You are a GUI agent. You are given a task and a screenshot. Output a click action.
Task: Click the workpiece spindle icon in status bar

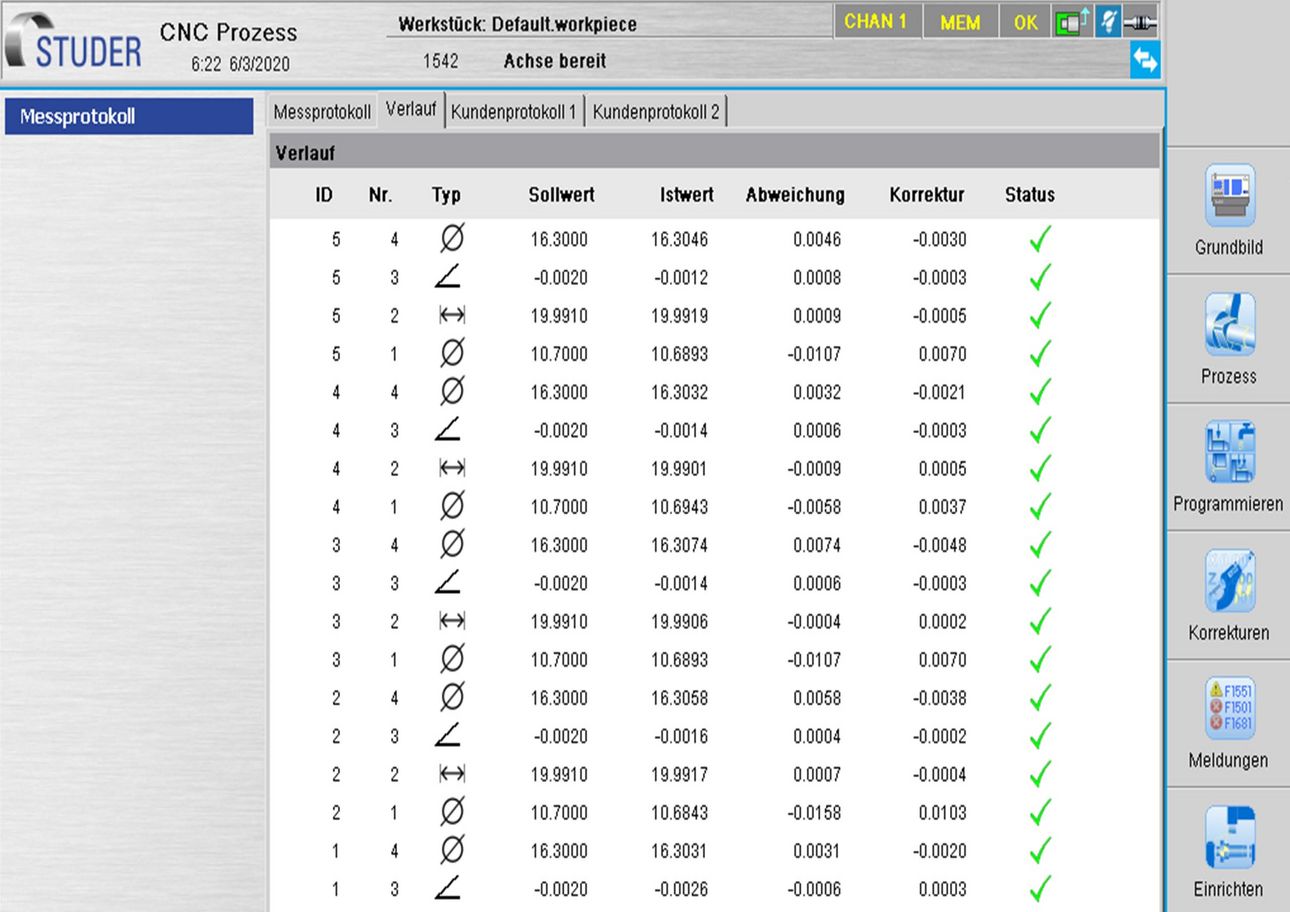click(x=1140, y=22)
